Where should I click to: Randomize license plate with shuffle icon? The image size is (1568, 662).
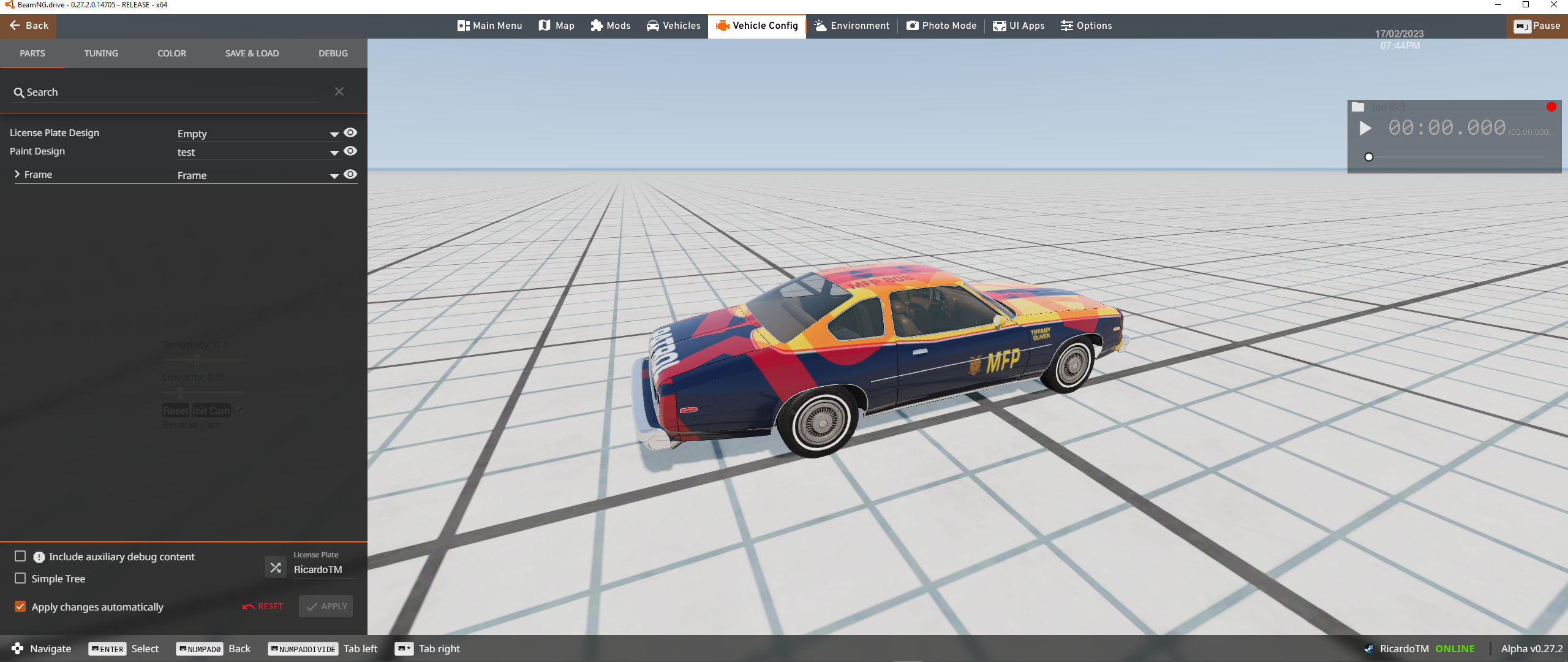point(276,568)
